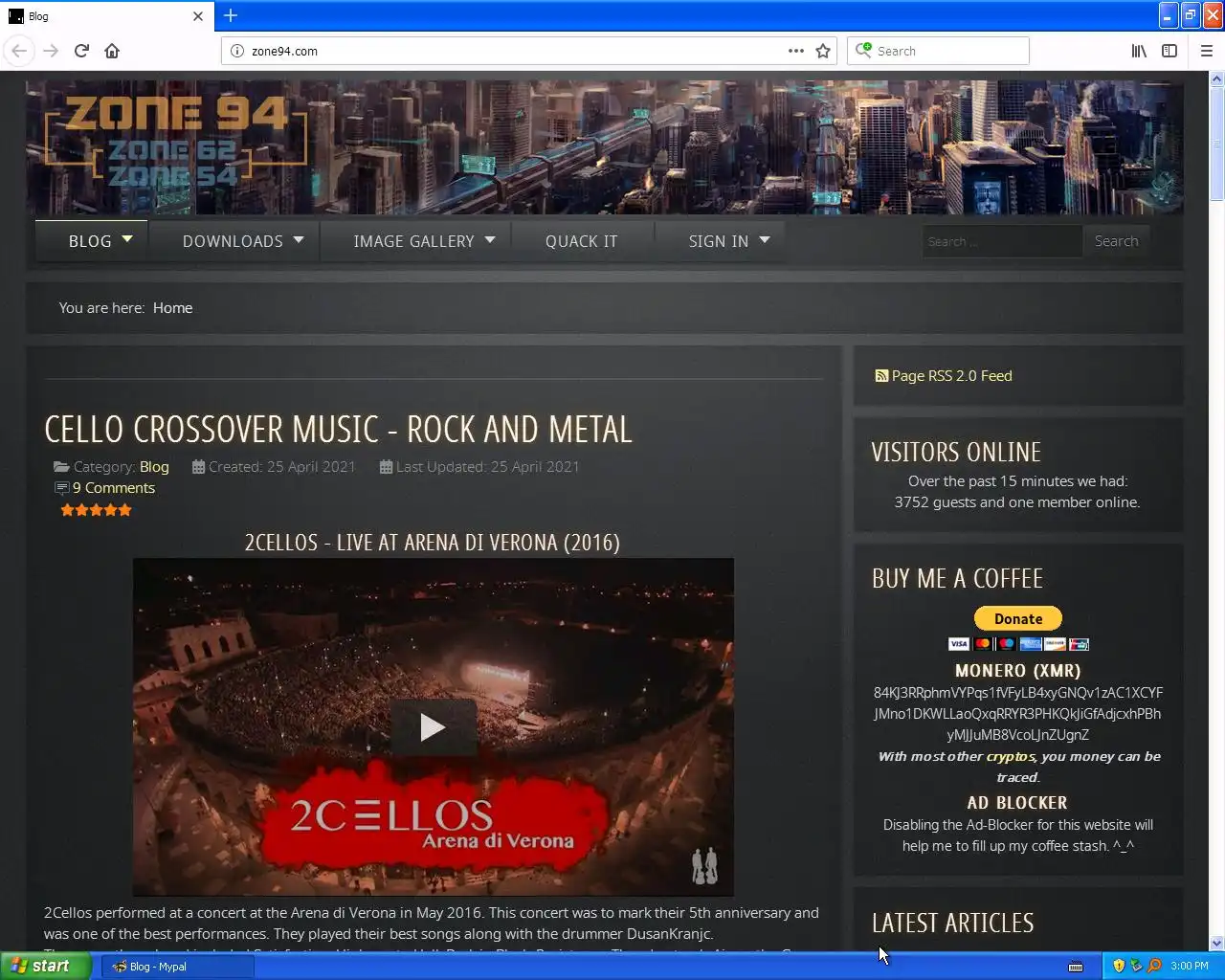
Task: Open page actions three-dot menu
Action: (796, 51)
